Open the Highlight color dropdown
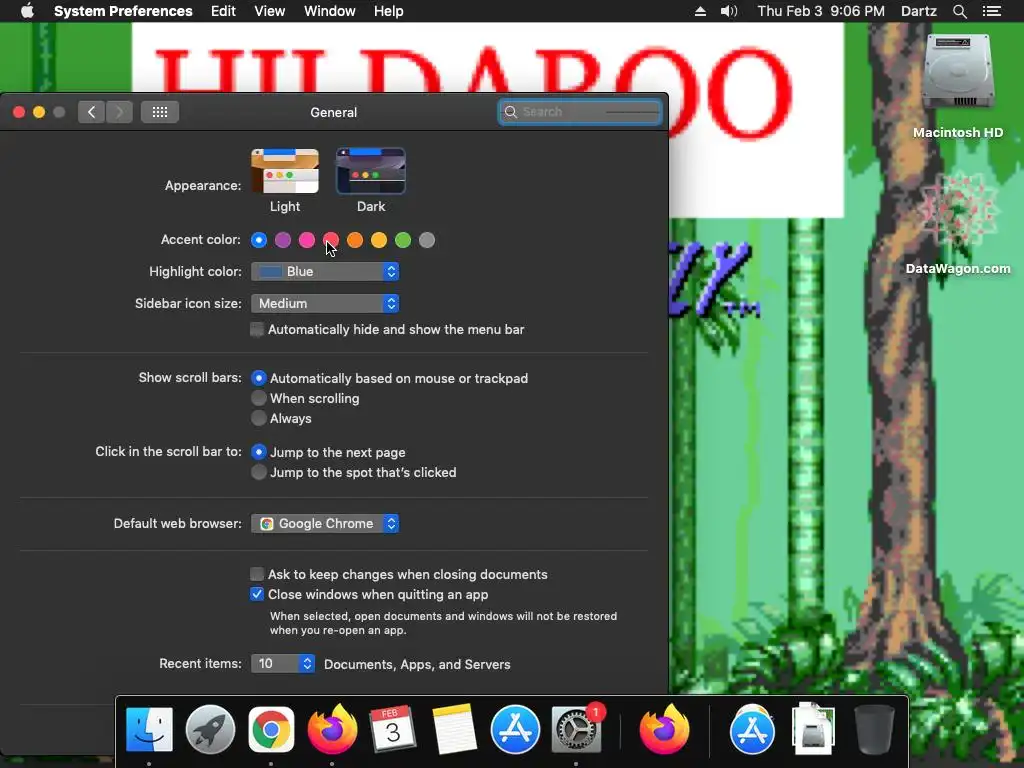 pyautogui.click(x=325, y=272)
